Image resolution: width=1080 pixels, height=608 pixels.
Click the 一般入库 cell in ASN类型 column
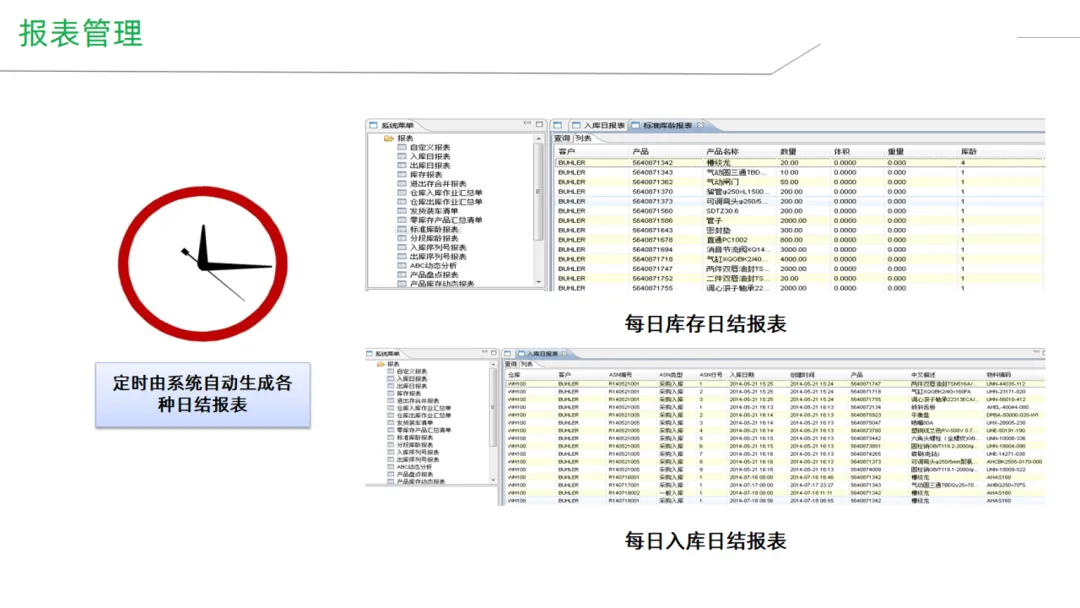click(x=672, y=493)
